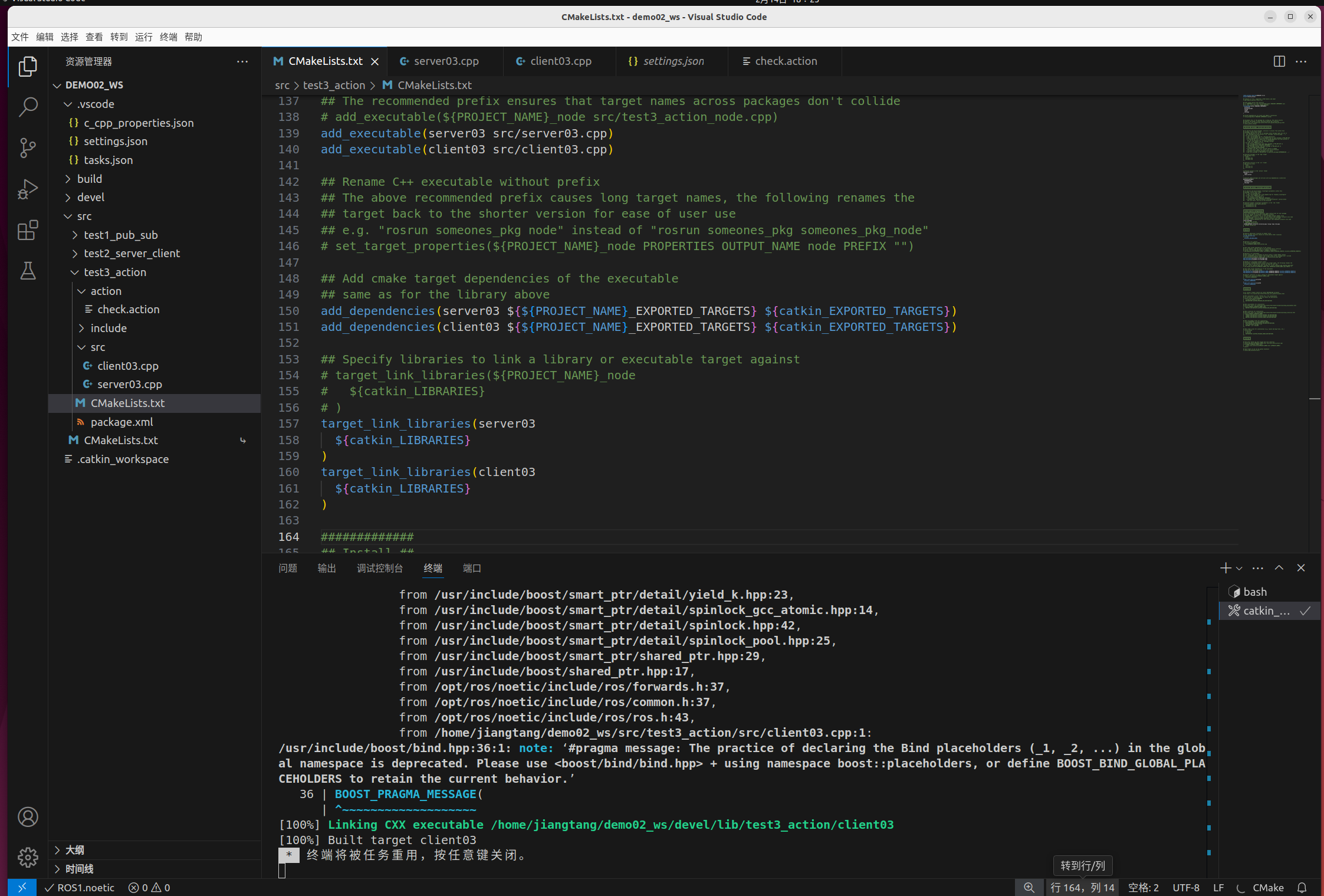
Task: Click the 行 164, 列 14 position indicator
Action: [x=1082, y=888]
